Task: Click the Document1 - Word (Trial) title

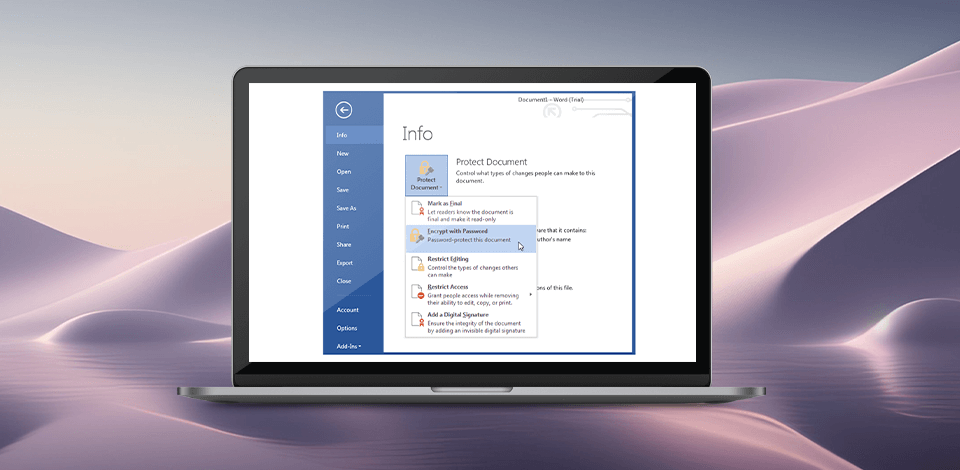Action: point(551,100)
